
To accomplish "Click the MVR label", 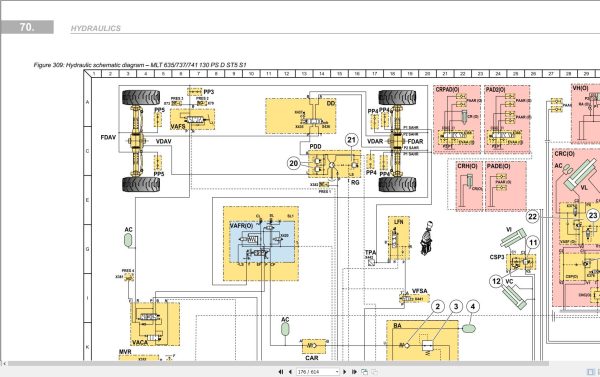I will (125, 352).
